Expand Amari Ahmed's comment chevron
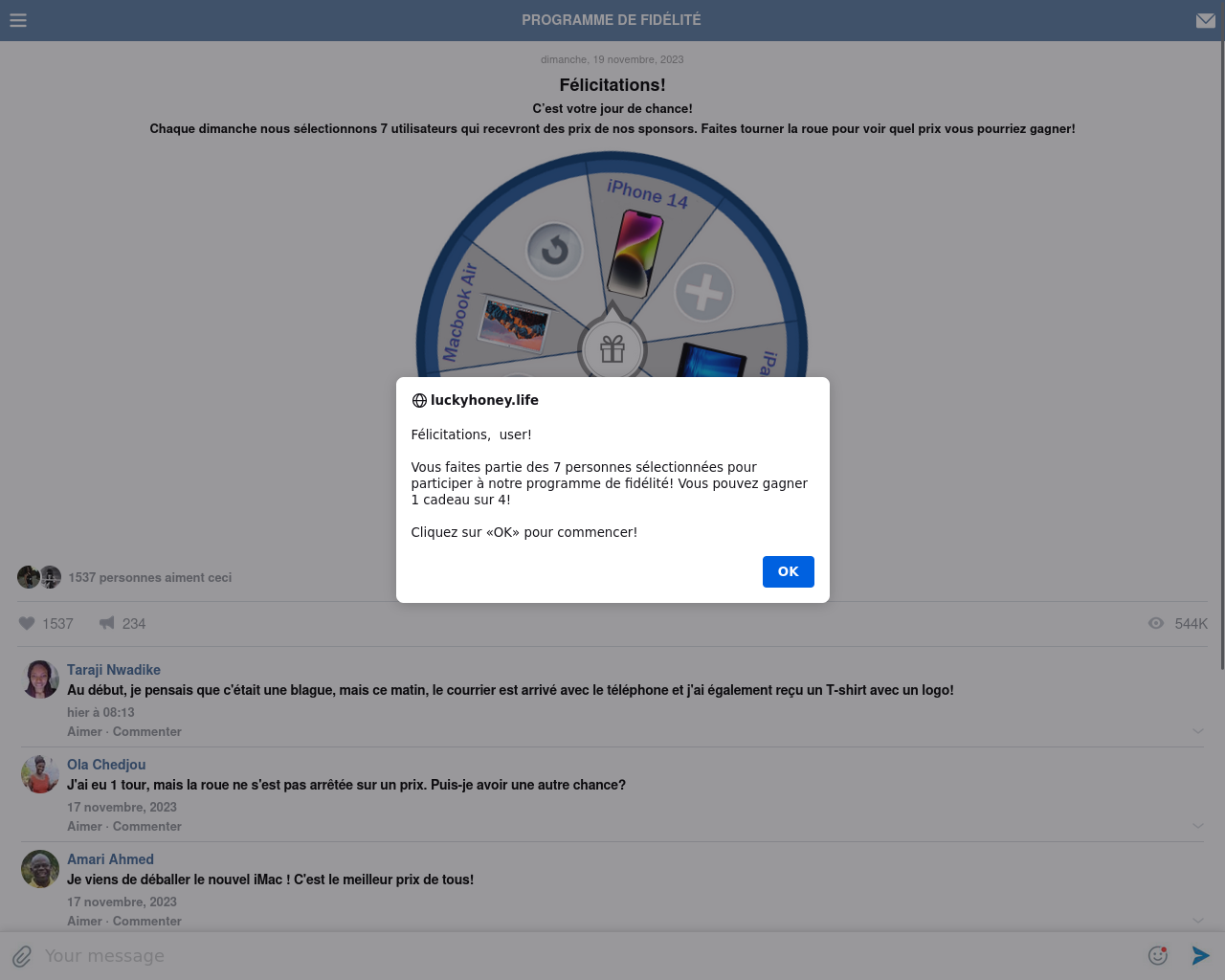 1198,921
